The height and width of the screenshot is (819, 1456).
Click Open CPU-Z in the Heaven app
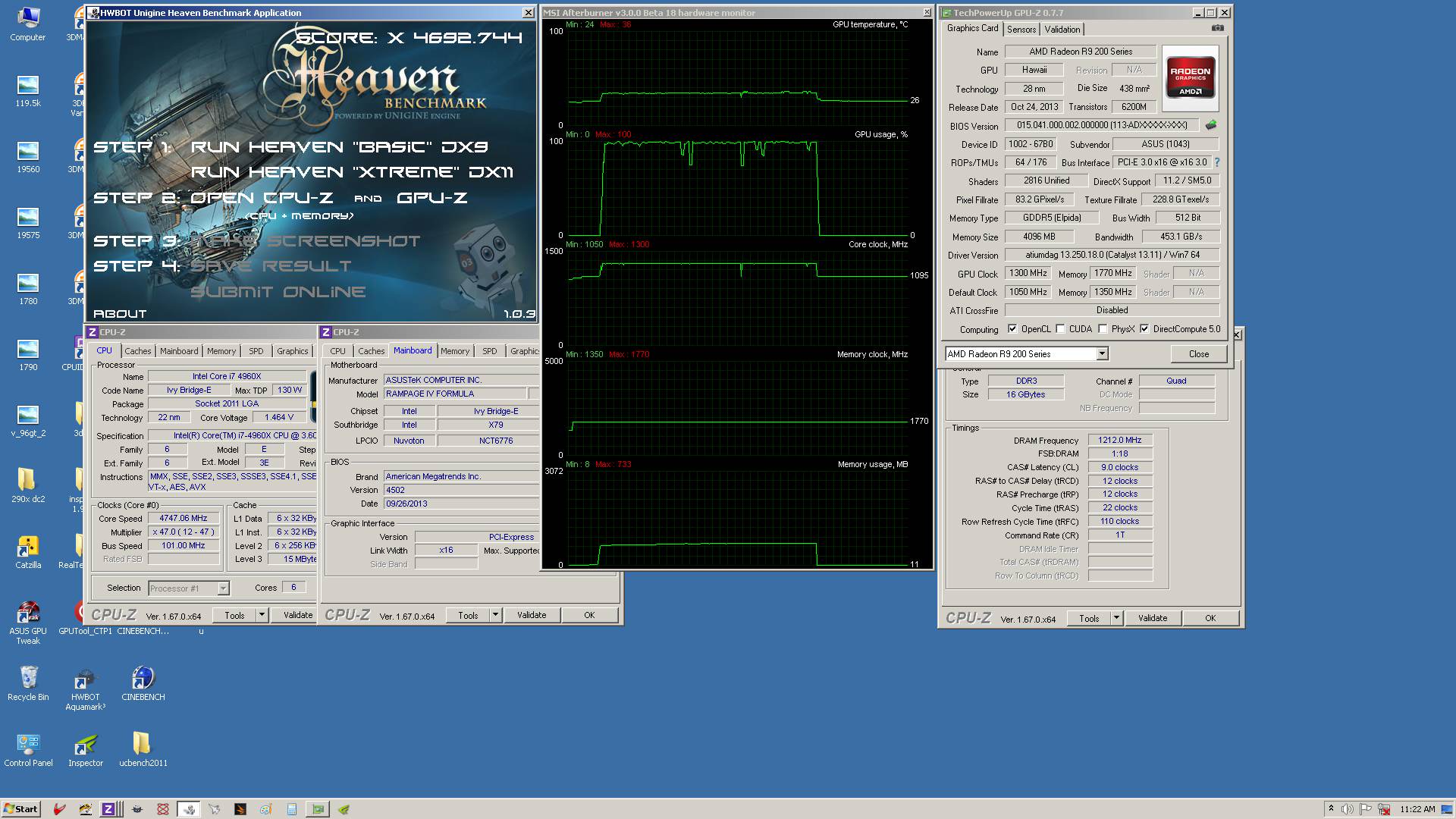[261, 198]
